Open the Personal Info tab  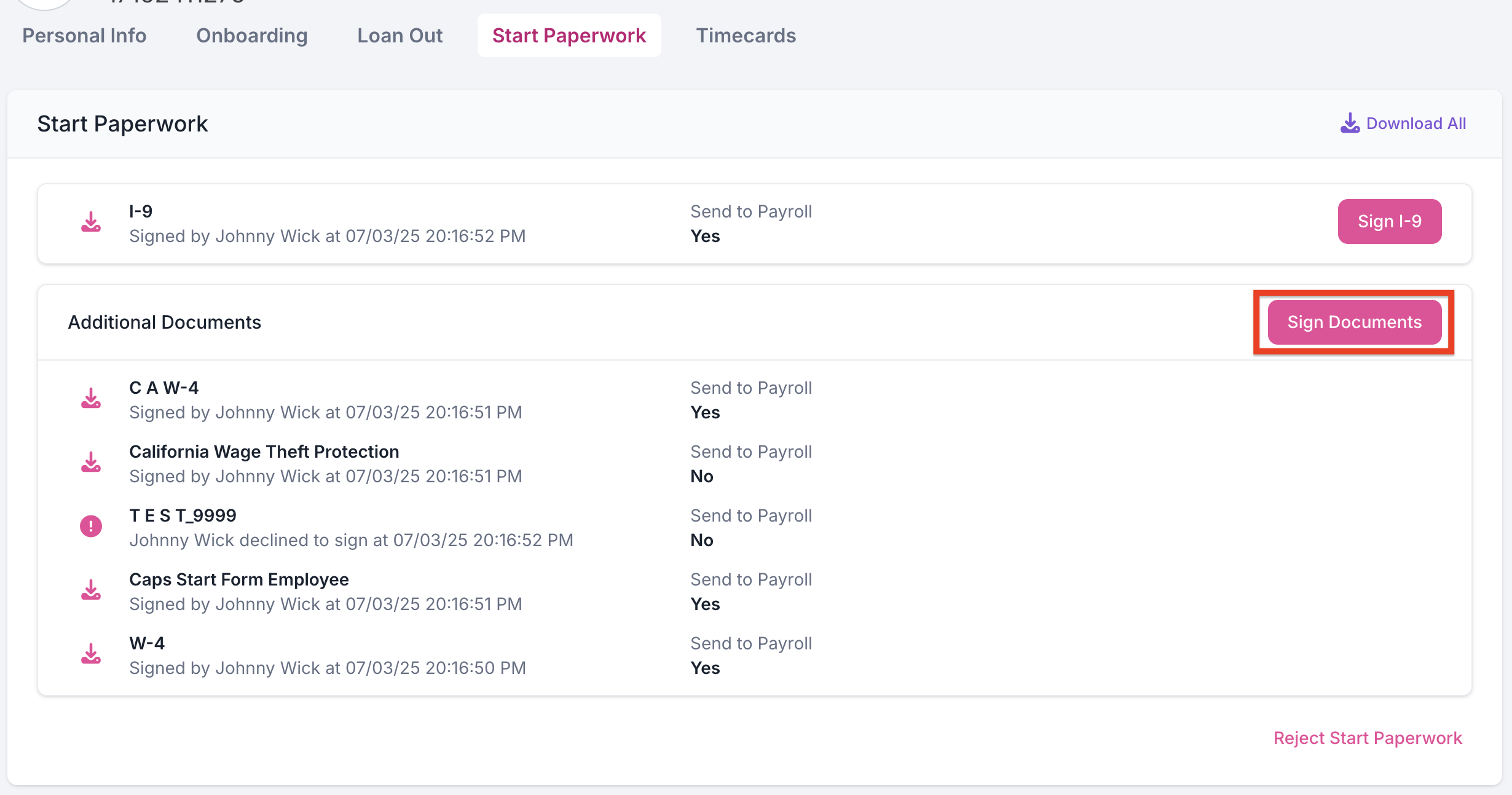click(x=84, y=36)
